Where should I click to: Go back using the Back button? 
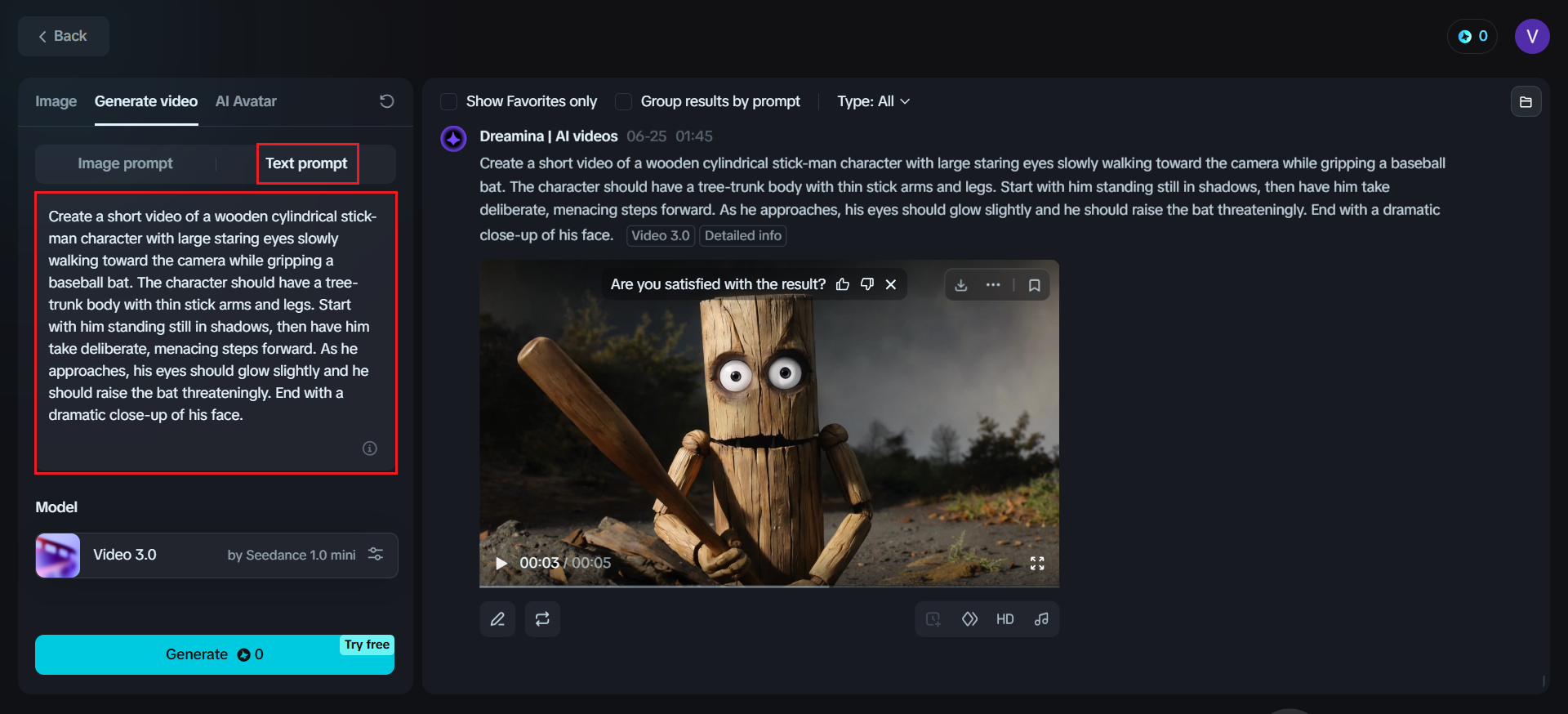(64, 36)
